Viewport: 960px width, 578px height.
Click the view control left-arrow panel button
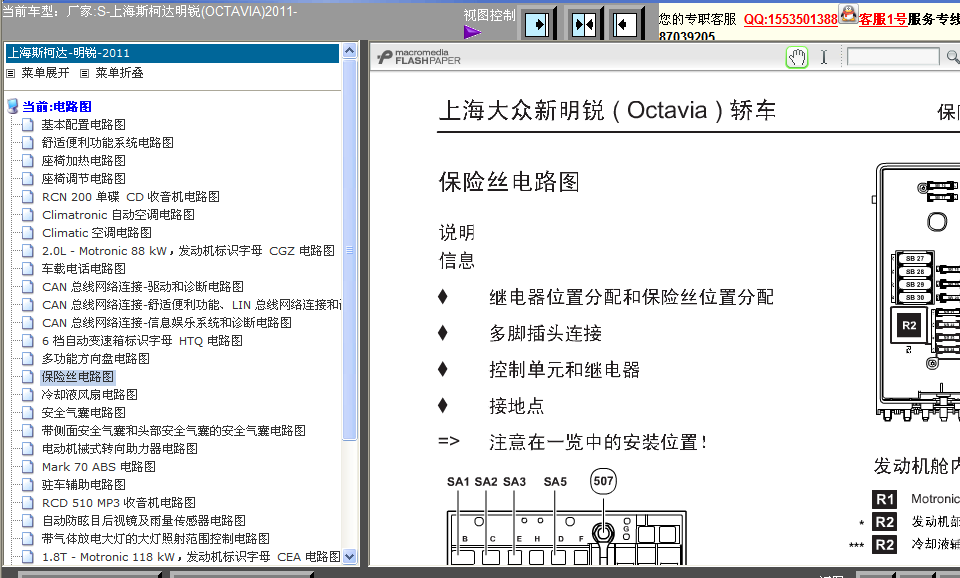pyautogui.click(x=624, y=24)
